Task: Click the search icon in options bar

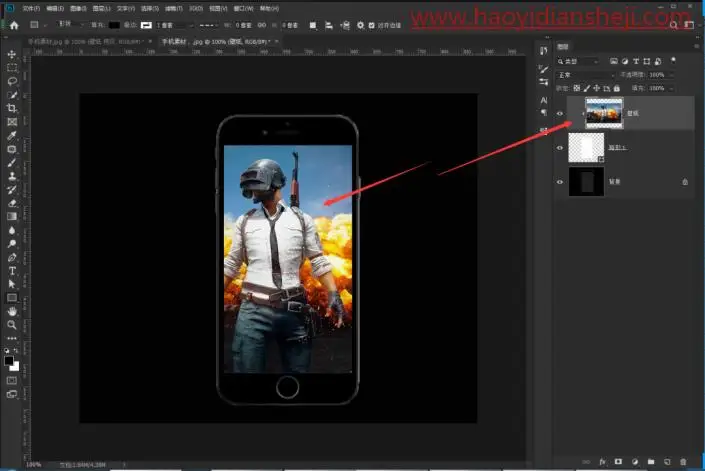Action: (674, 25)
